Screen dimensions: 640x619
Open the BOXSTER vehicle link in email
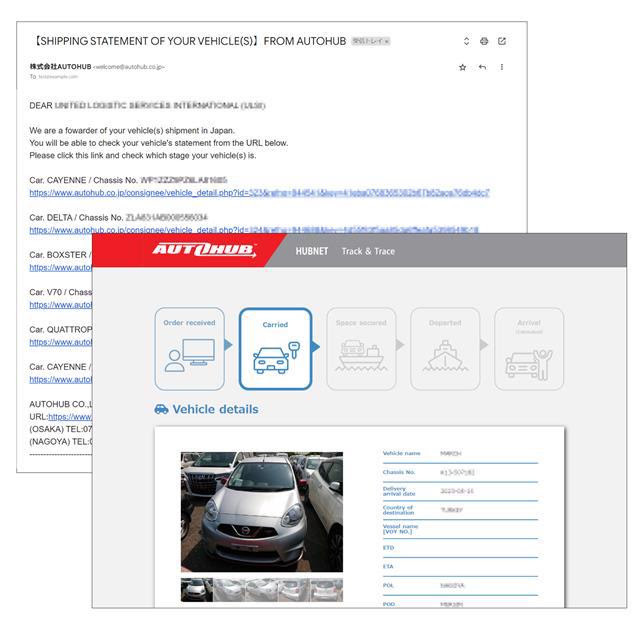coord(61,268)
